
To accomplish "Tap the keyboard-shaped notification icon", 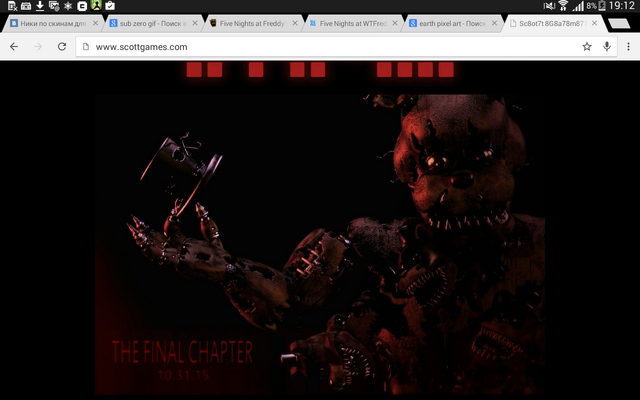I will (26, 6).
